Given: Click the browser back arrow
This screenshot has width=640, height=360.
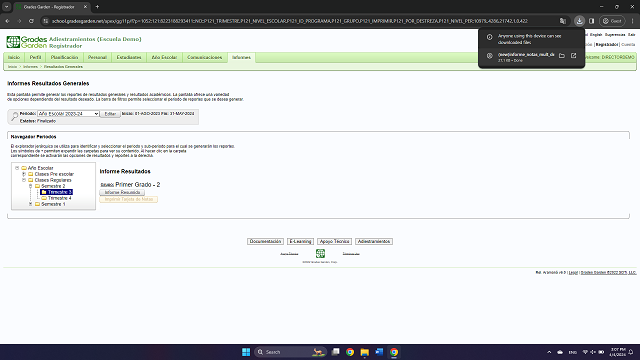Looking at the screenshot, I should [x=7, y=21].
